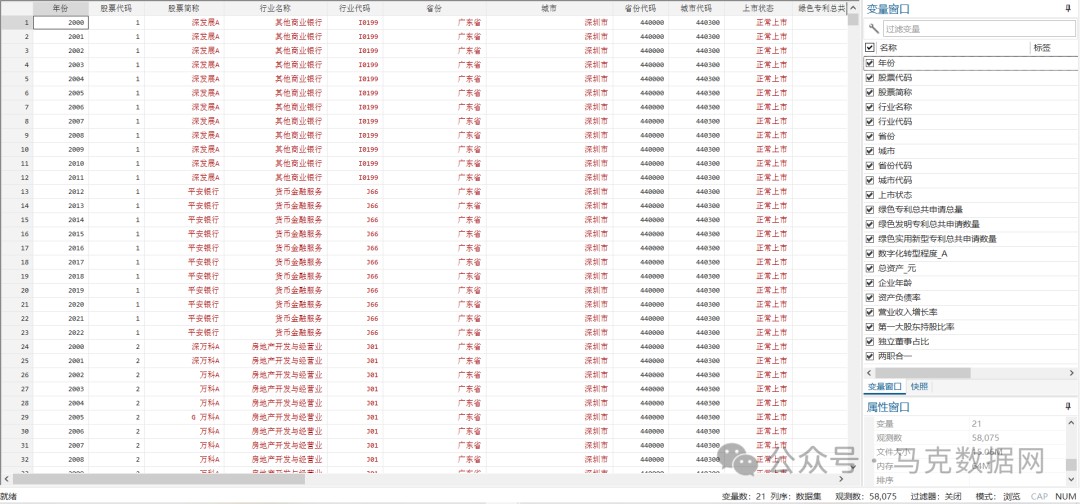Select row number 13 header
This screenshot has height=504, width=1080.
pyautogui.click(x=17, y=191)
